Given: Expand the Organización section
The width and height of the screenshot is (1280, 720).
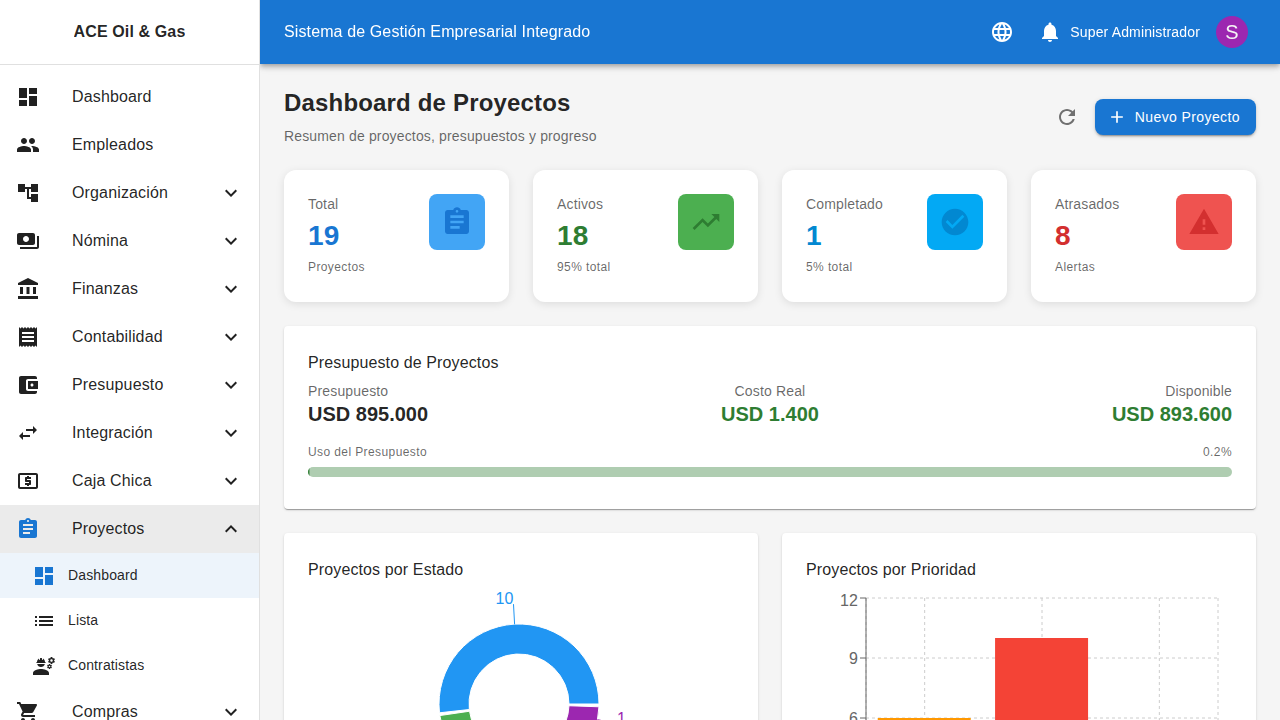Looking at the screenshot, I should click(x=128, y=192).
